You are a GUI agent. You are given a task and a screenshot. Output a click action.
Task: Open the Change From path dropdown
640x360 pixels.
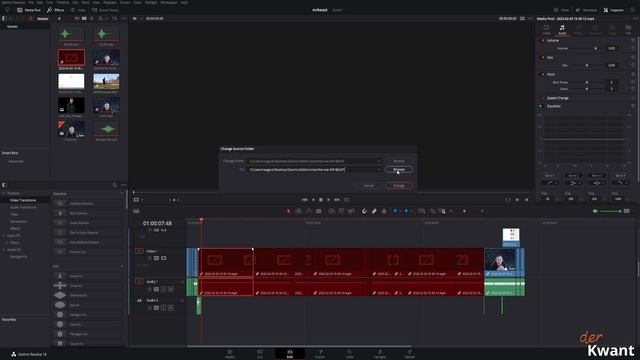[379, 161]
